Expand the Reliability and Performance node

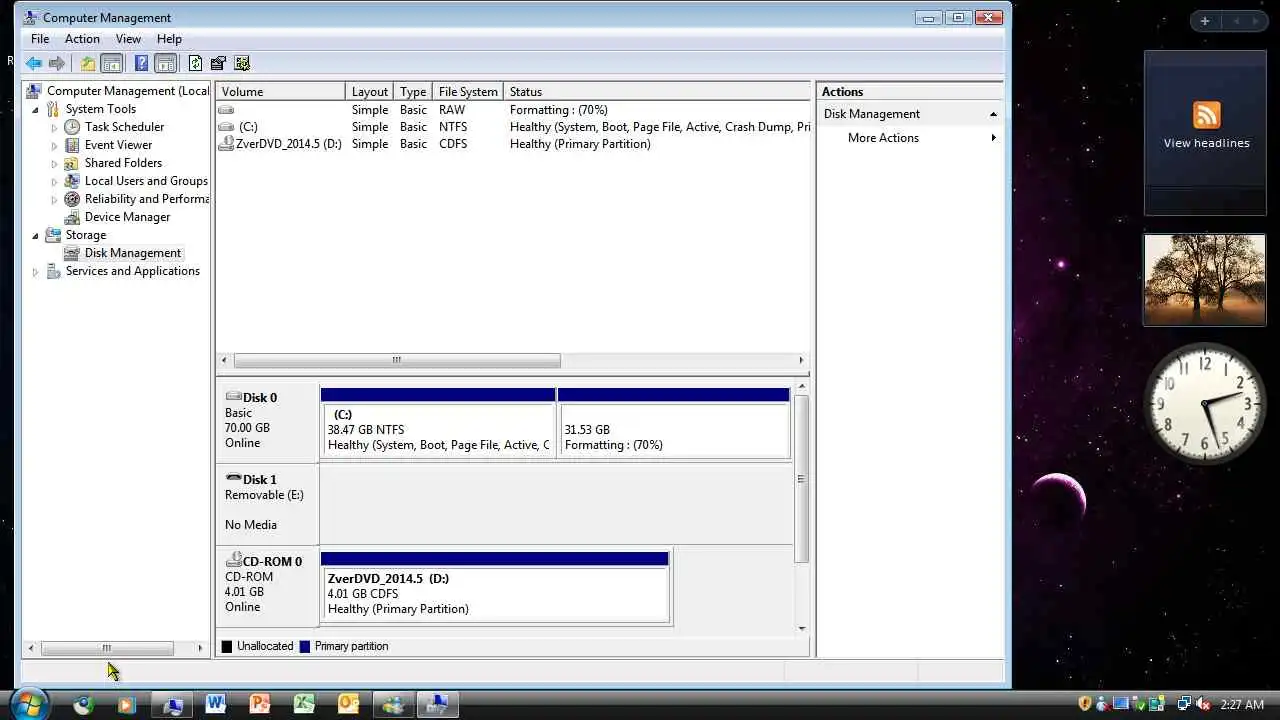tap(54, 199)
